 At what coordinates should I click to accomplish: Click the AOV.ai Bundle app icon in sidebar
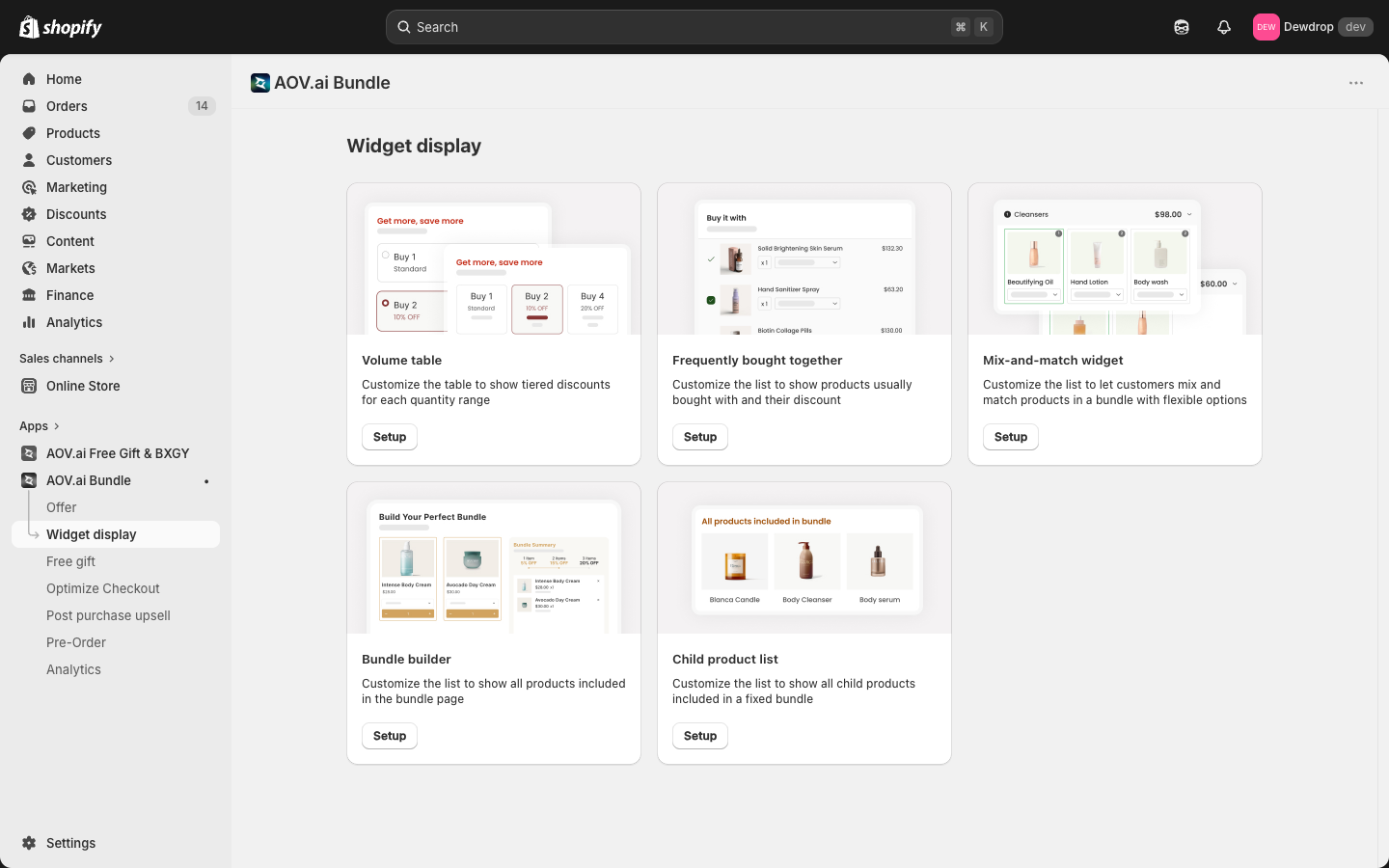tap(29, 480)
